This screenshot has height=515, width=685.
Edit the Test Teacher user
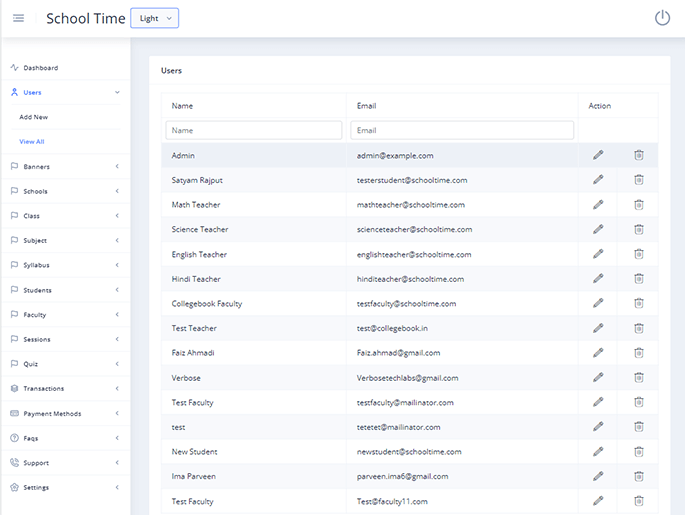coord(598,328)
